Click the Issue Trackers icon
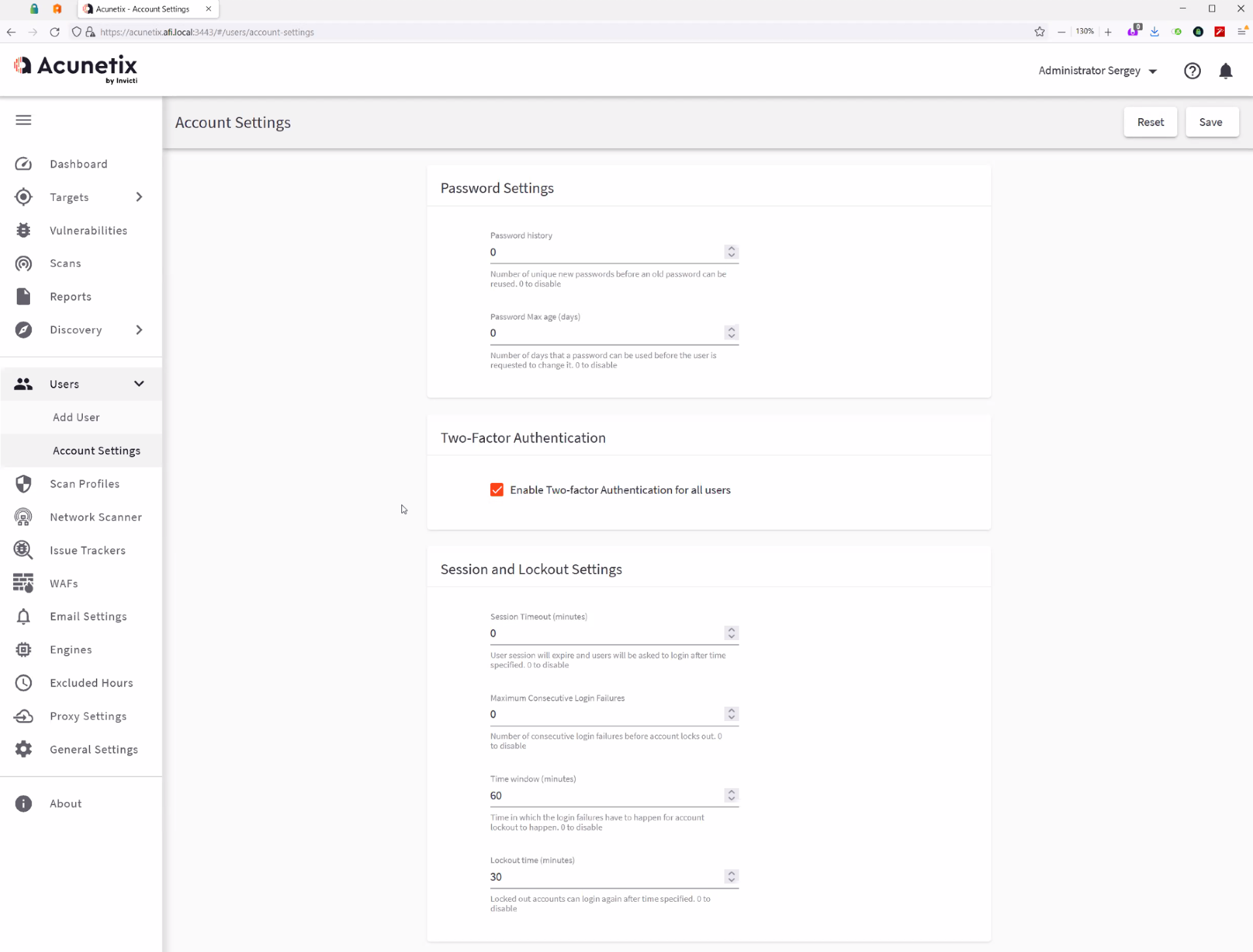 (23, 550)
